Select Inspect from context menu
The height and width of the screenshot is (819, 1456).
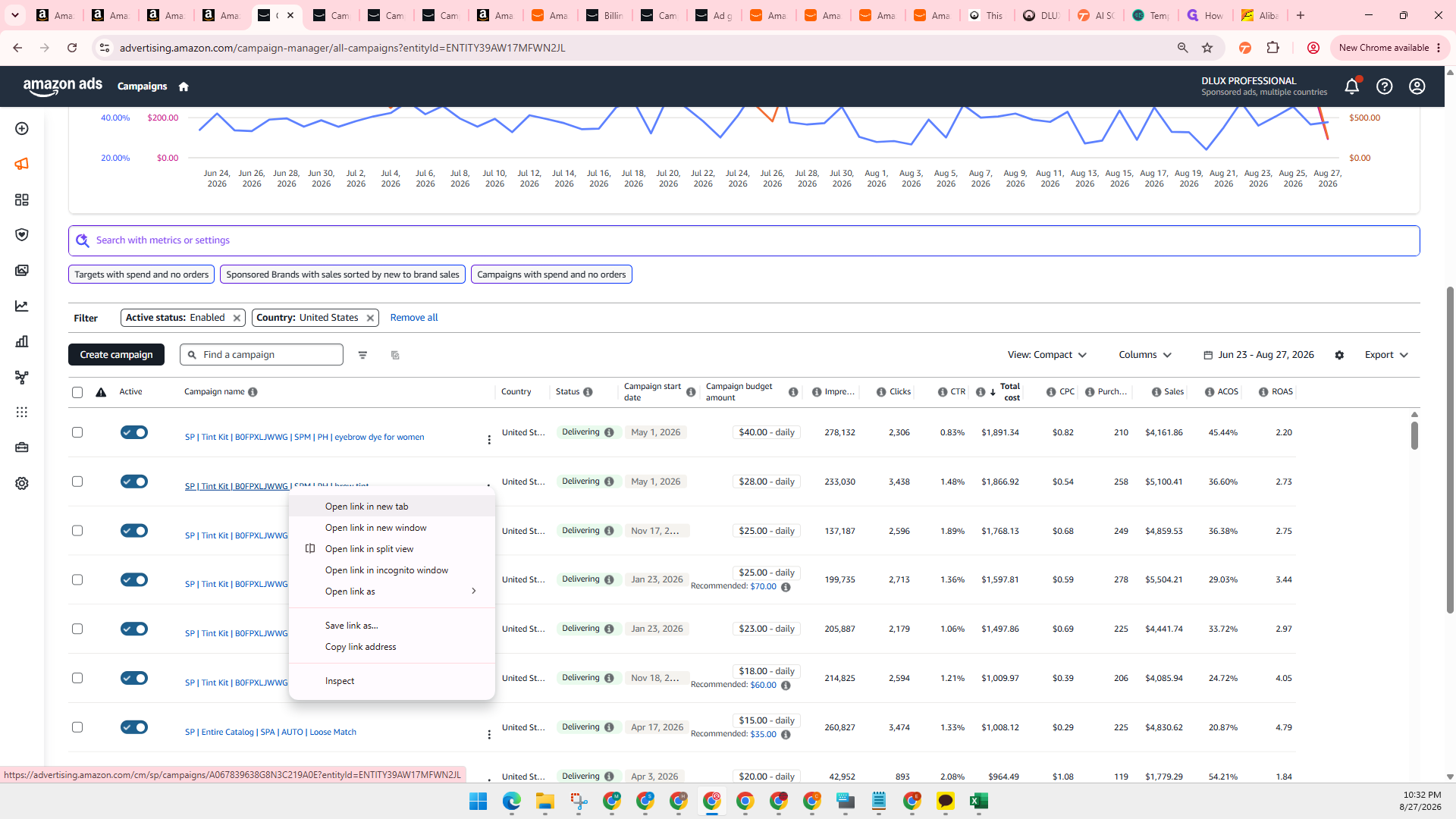pyautogui.click(x=392, y=681)
